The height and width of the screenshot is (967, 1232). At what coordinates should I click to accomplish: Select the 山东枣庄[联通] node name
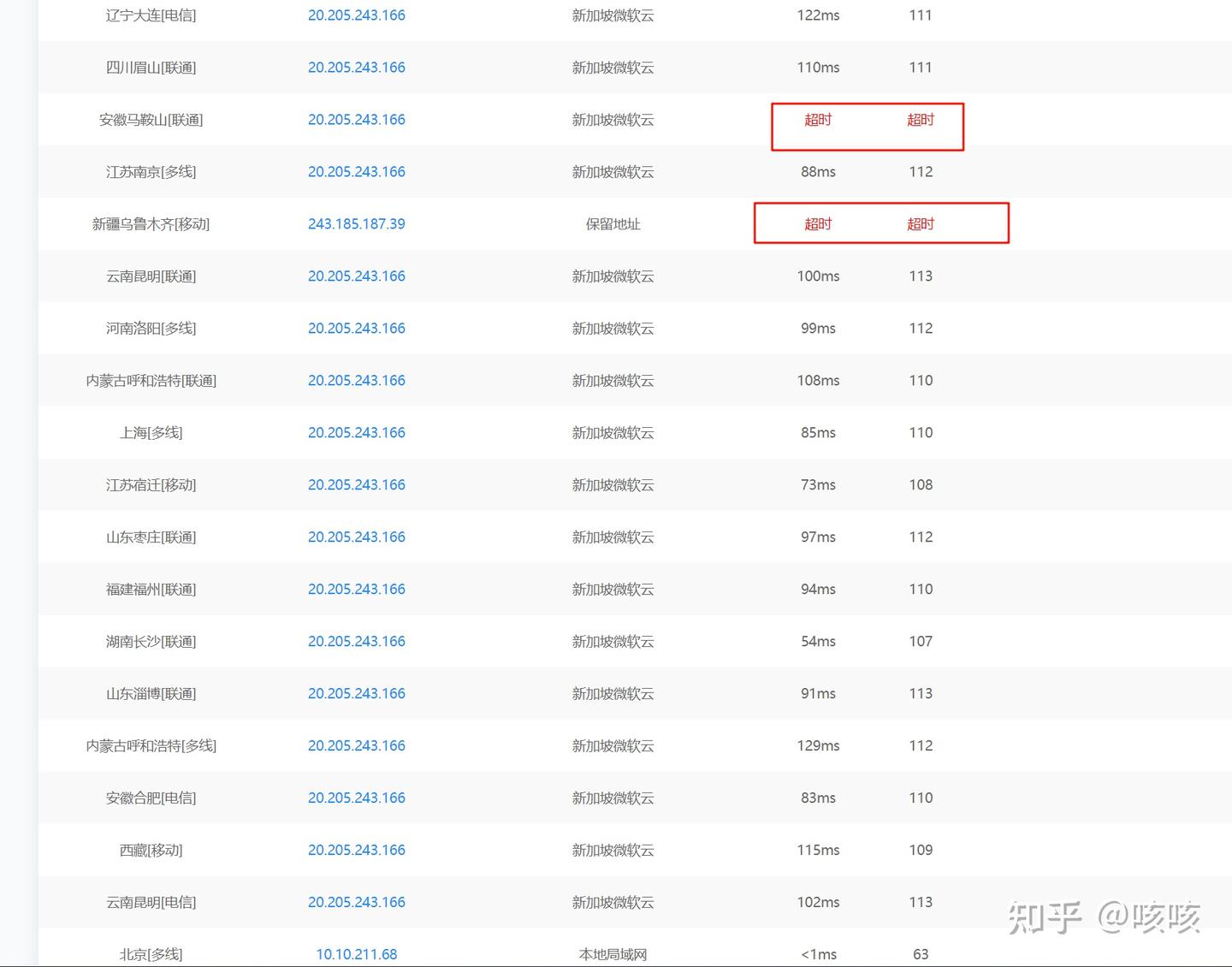coord(151,537)
